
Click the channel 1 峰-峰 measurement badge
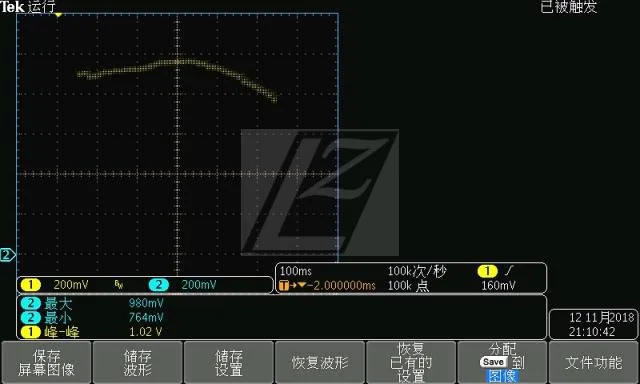(31, 331)
